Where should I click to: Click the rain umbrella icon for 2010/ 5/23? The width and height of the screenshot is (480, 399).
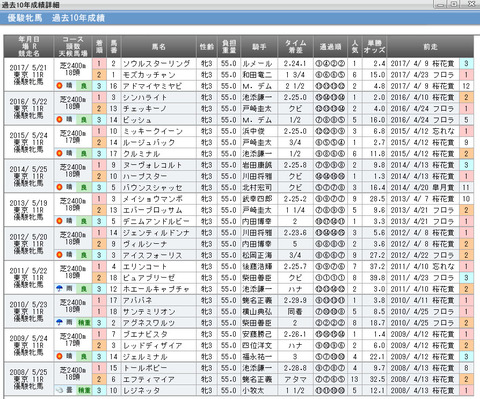pos(59,322)
